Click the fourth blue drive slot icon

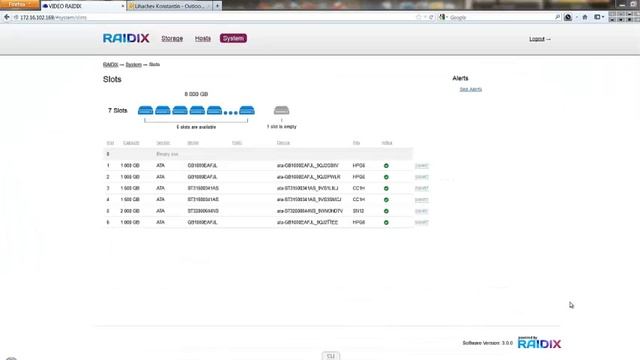pos(197,110)
